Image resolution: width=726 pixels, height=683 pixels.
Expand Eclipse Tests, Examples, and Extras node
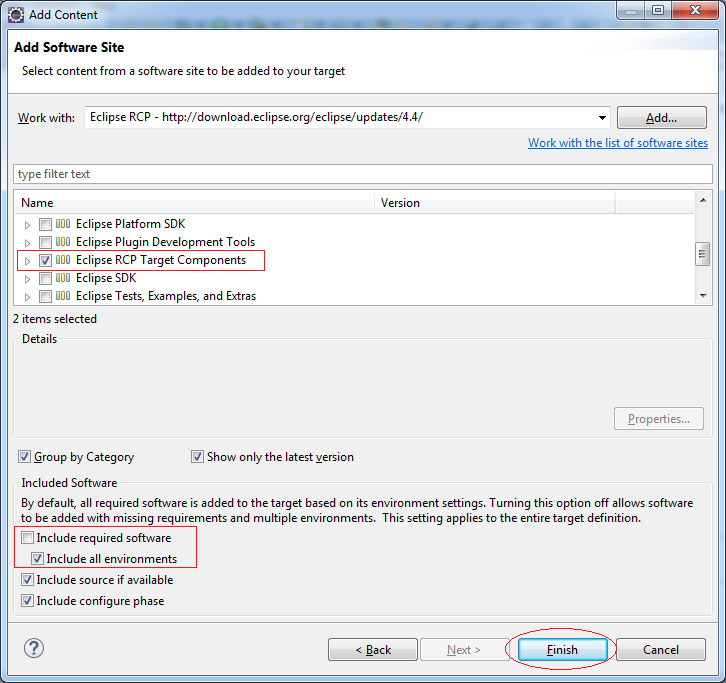click(x=27, y=297)
